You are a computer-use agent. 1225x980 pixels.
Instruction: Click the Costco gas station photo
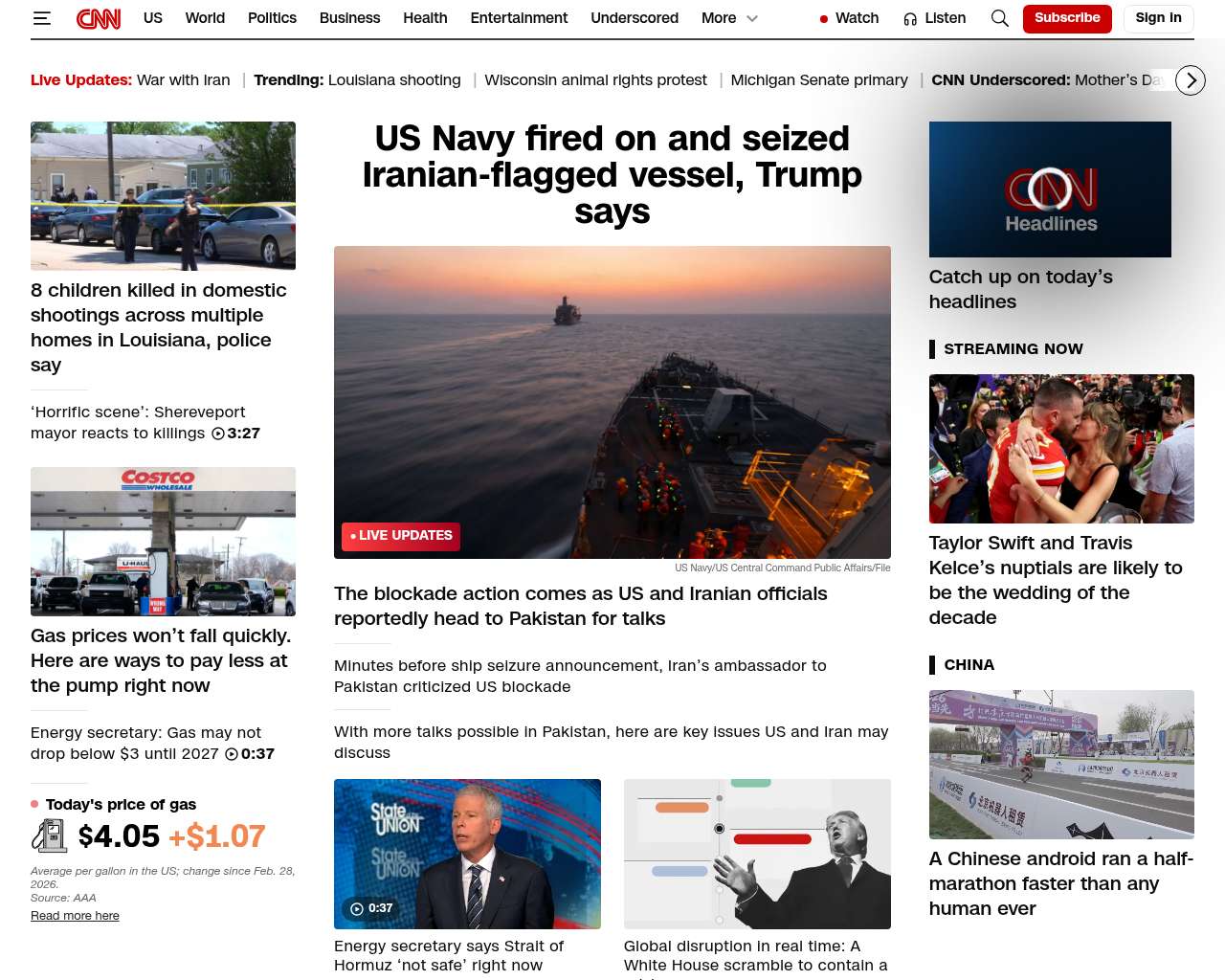(163, 542)
